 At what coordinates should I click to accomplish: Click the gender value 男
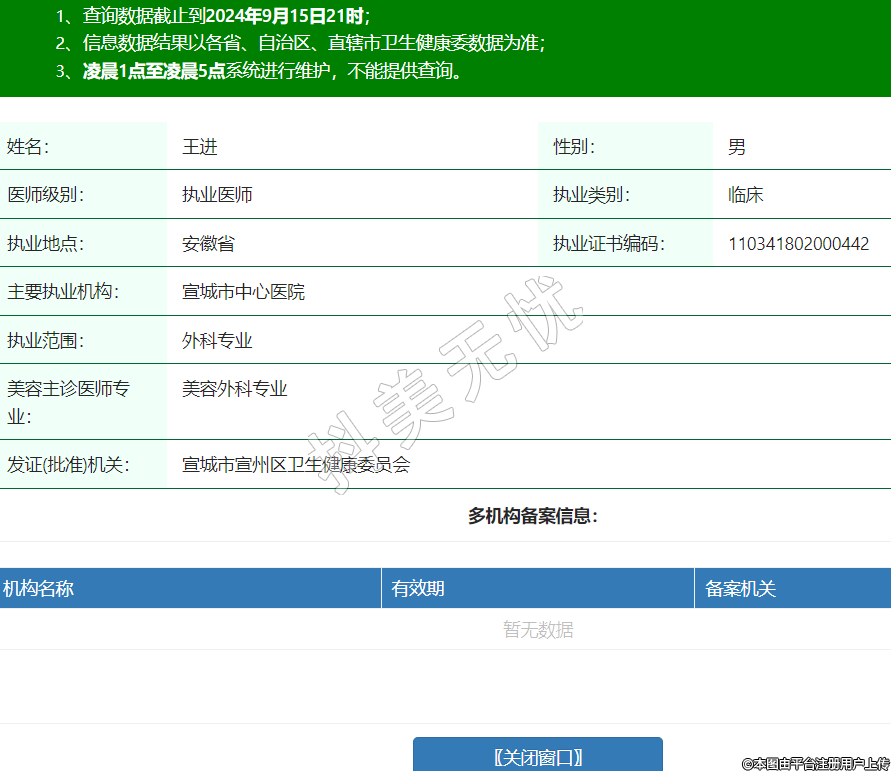coord(737,147)
